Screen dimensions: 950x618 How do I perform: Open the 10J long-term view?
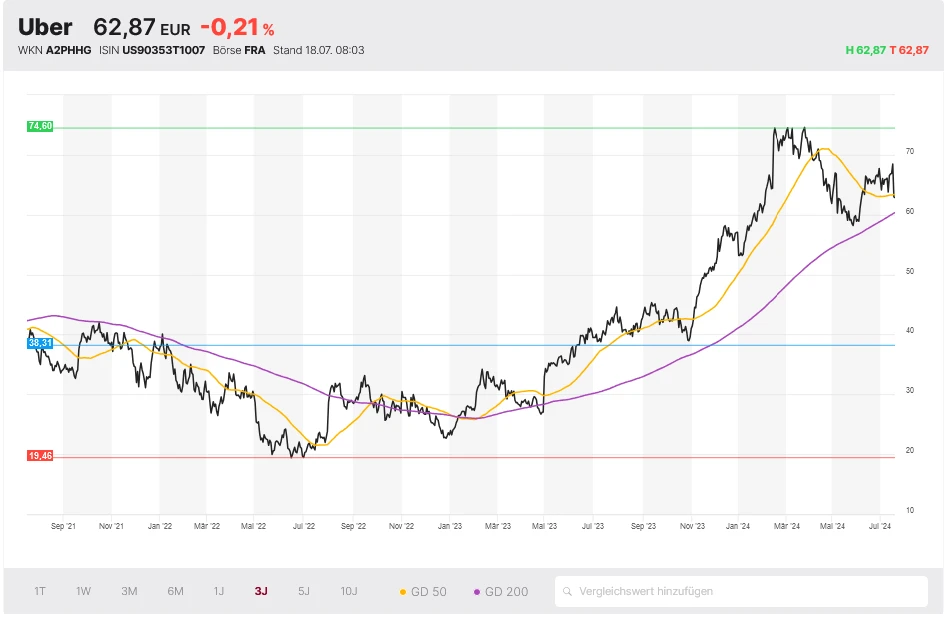coord(348,591)
